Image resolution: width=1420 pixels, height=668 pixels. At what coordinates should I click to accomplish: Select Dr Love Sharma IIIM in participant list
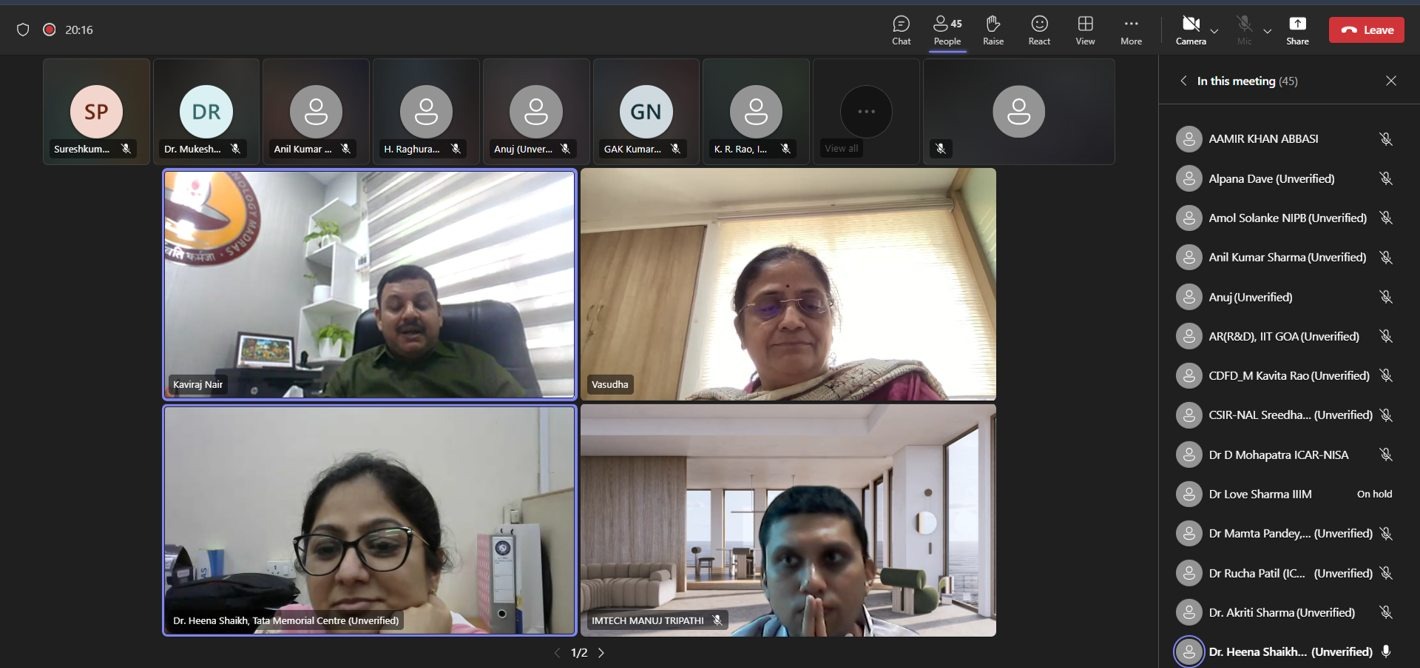pyautogui.click(x=1260, y=494)
